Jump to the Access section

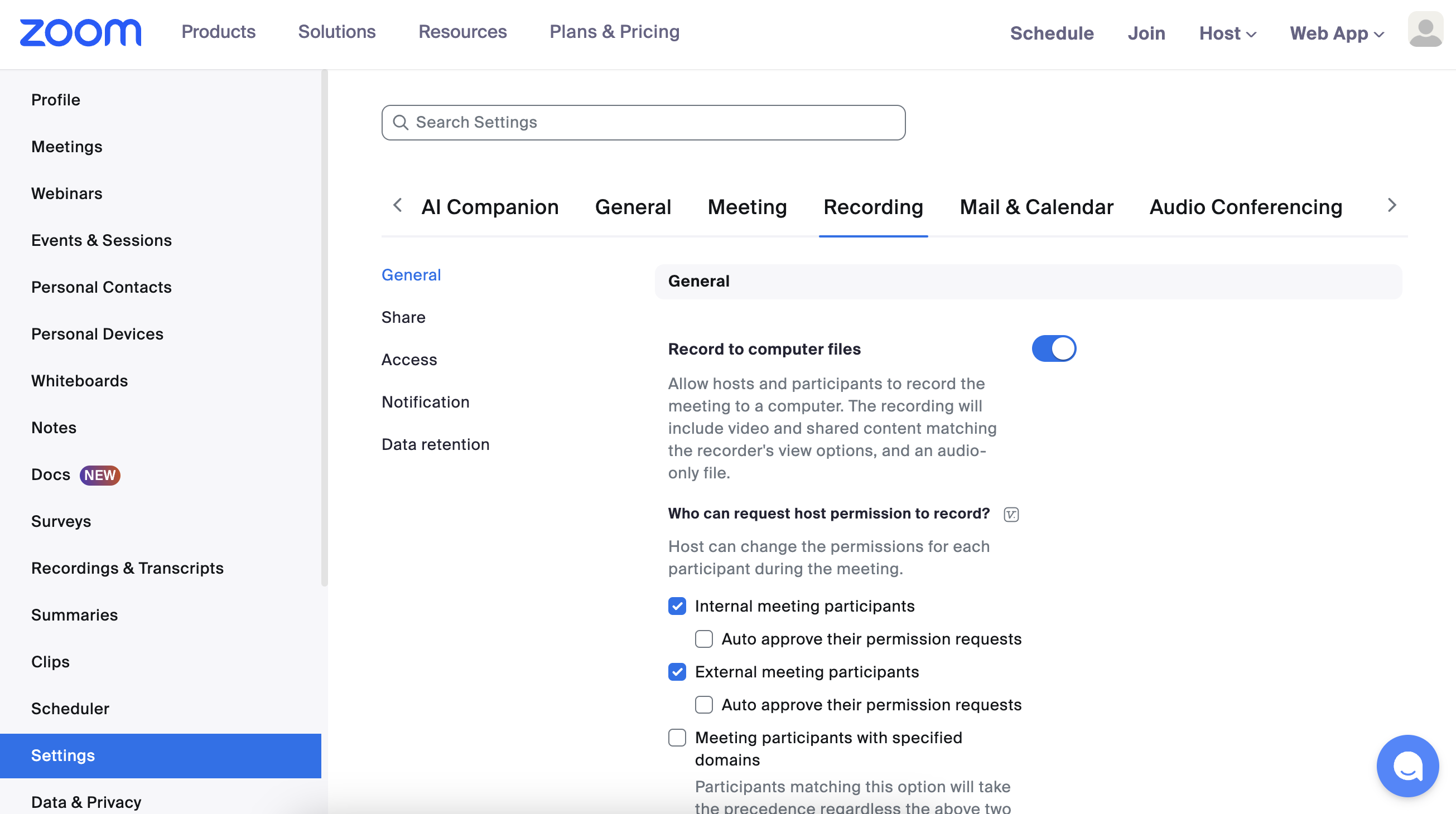point(409,360)
